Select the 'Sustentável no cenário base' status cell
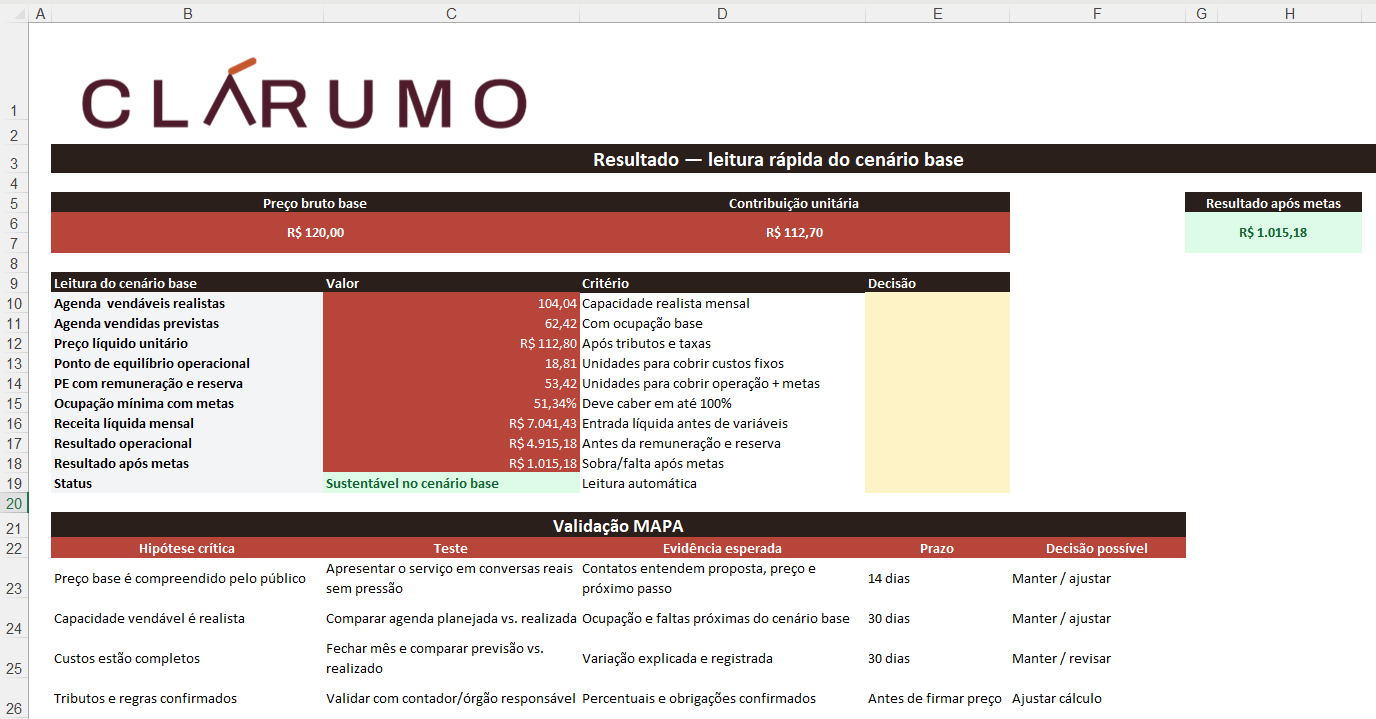The width and height of the screenshot is (1376, 719). click(451, 483)
